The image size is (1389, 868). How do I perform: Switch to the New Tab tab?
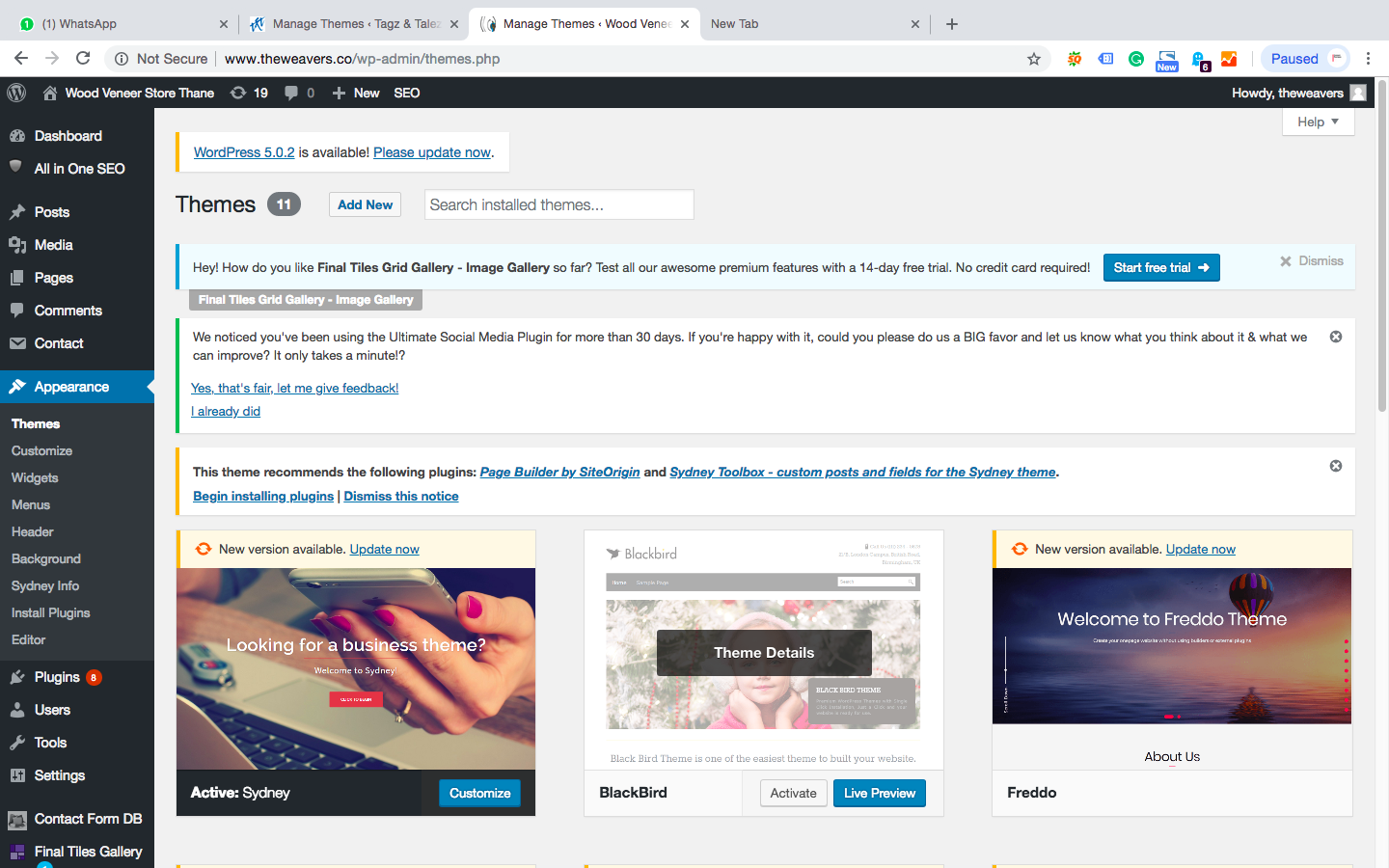tap(815, 24)
